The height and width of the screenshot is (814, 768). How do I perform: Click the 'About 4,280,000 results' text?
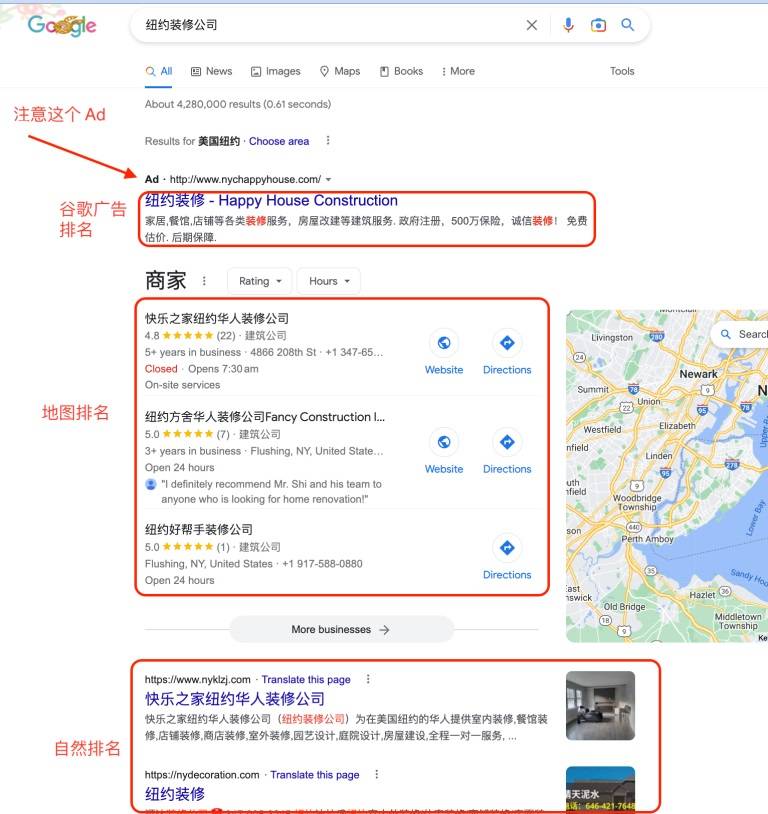(x=238, y=104)
